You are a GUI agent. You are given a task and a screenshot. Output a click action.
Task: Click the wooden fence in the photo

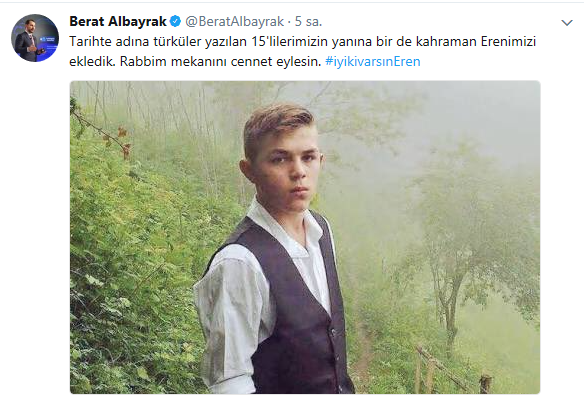[453, 371]
